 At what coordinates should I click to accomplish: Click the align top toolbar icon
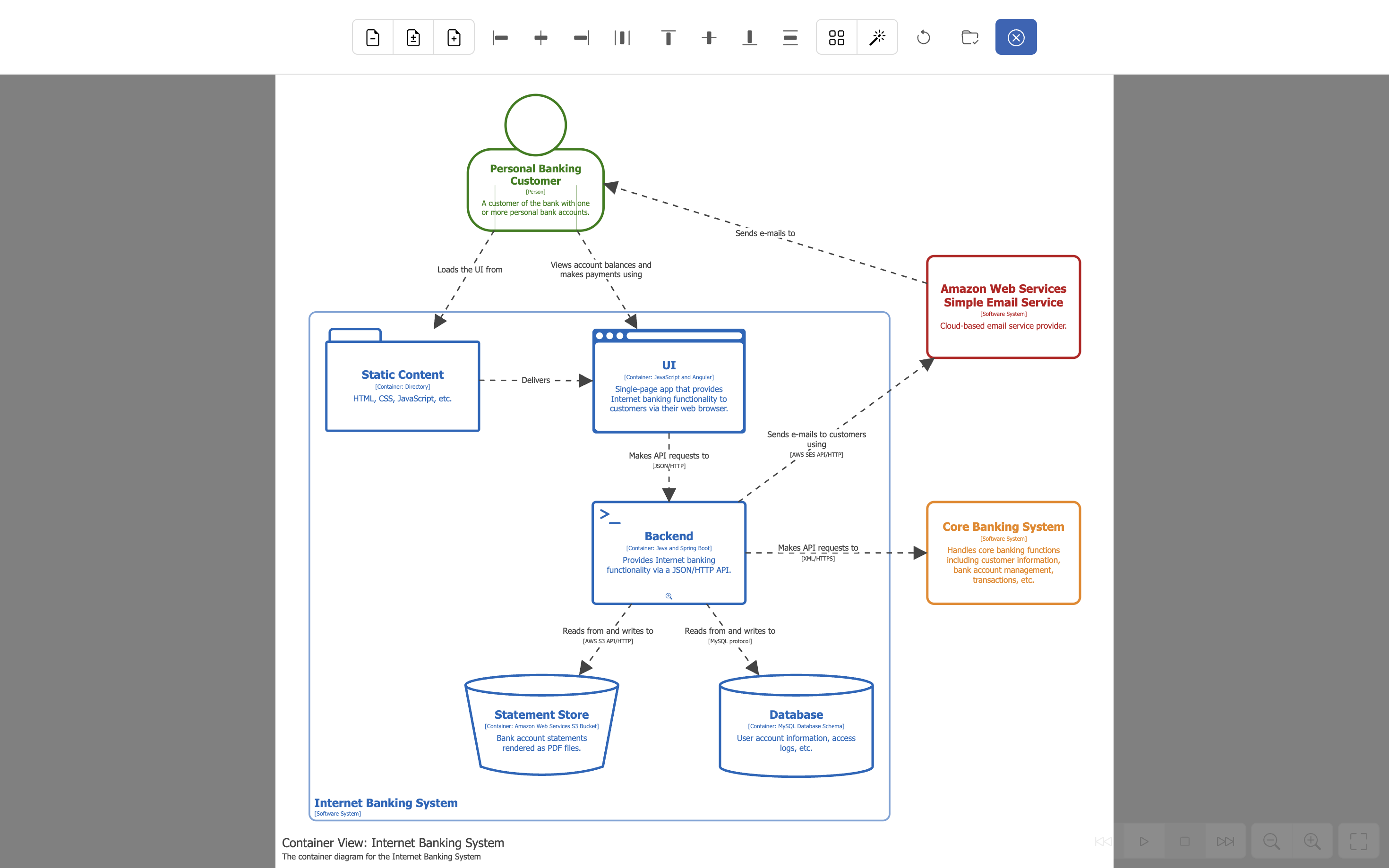tap(668, 37)
